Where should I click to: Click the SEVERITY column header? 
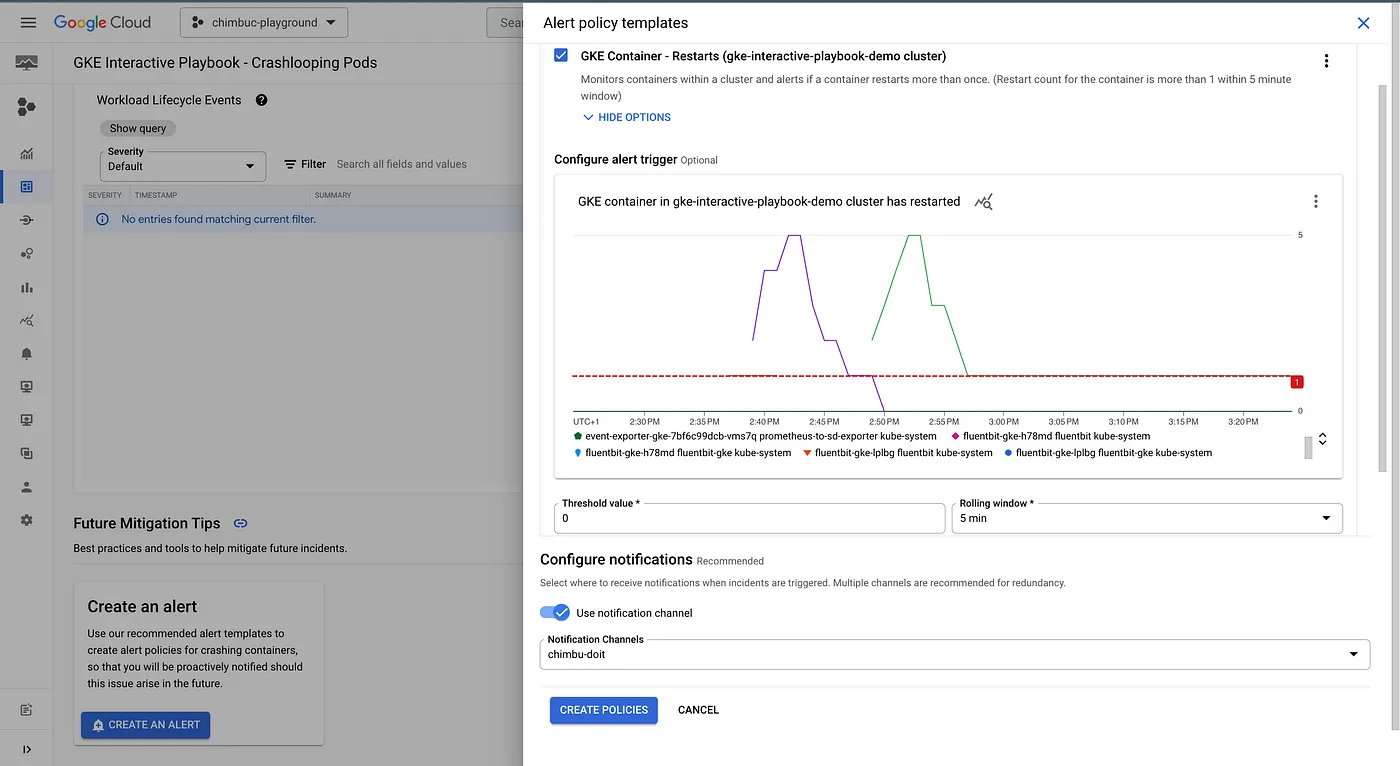click(x=105, y=195)
